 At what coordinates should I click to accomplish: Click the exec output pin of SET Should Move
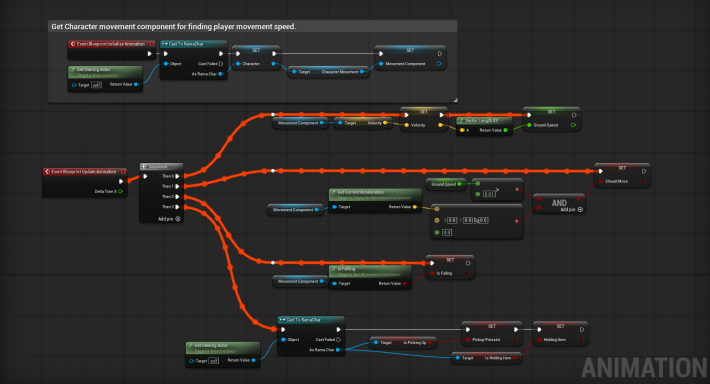643,171
